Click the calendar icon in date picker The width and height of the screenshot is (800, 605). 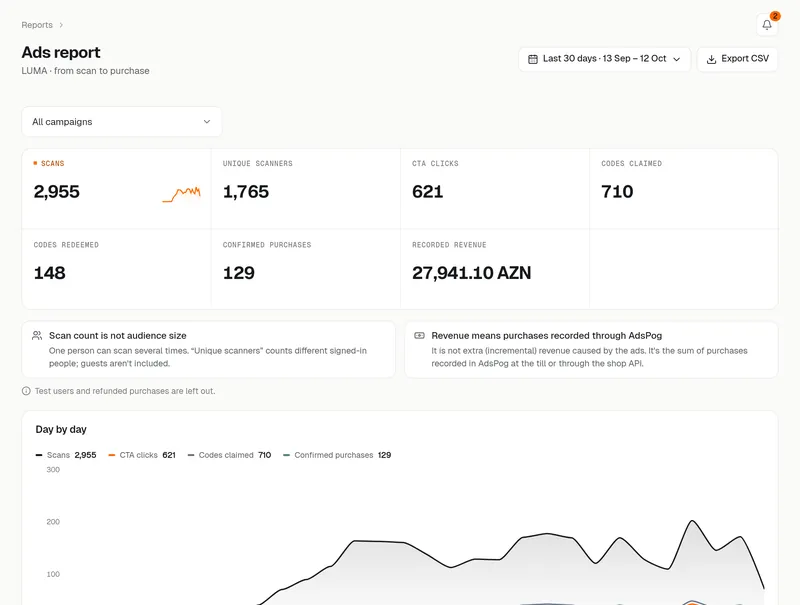(x=533, y=59)
